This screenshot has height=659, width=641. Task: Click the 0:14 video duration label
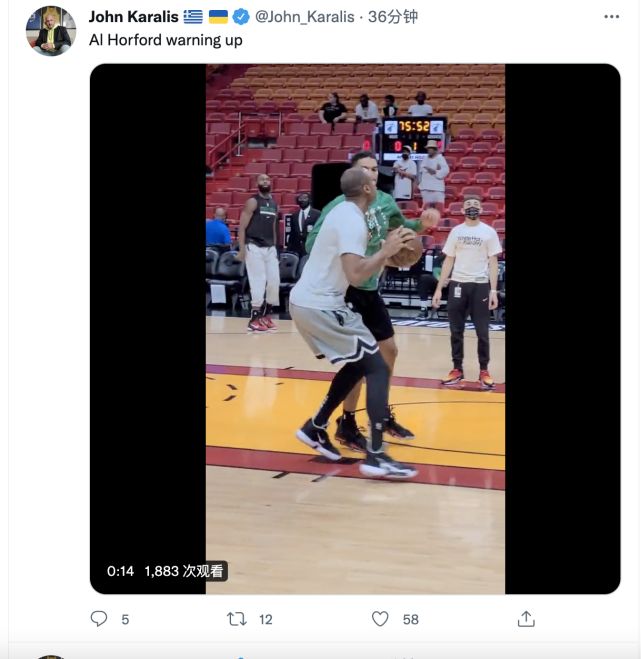tap(120, 571)
